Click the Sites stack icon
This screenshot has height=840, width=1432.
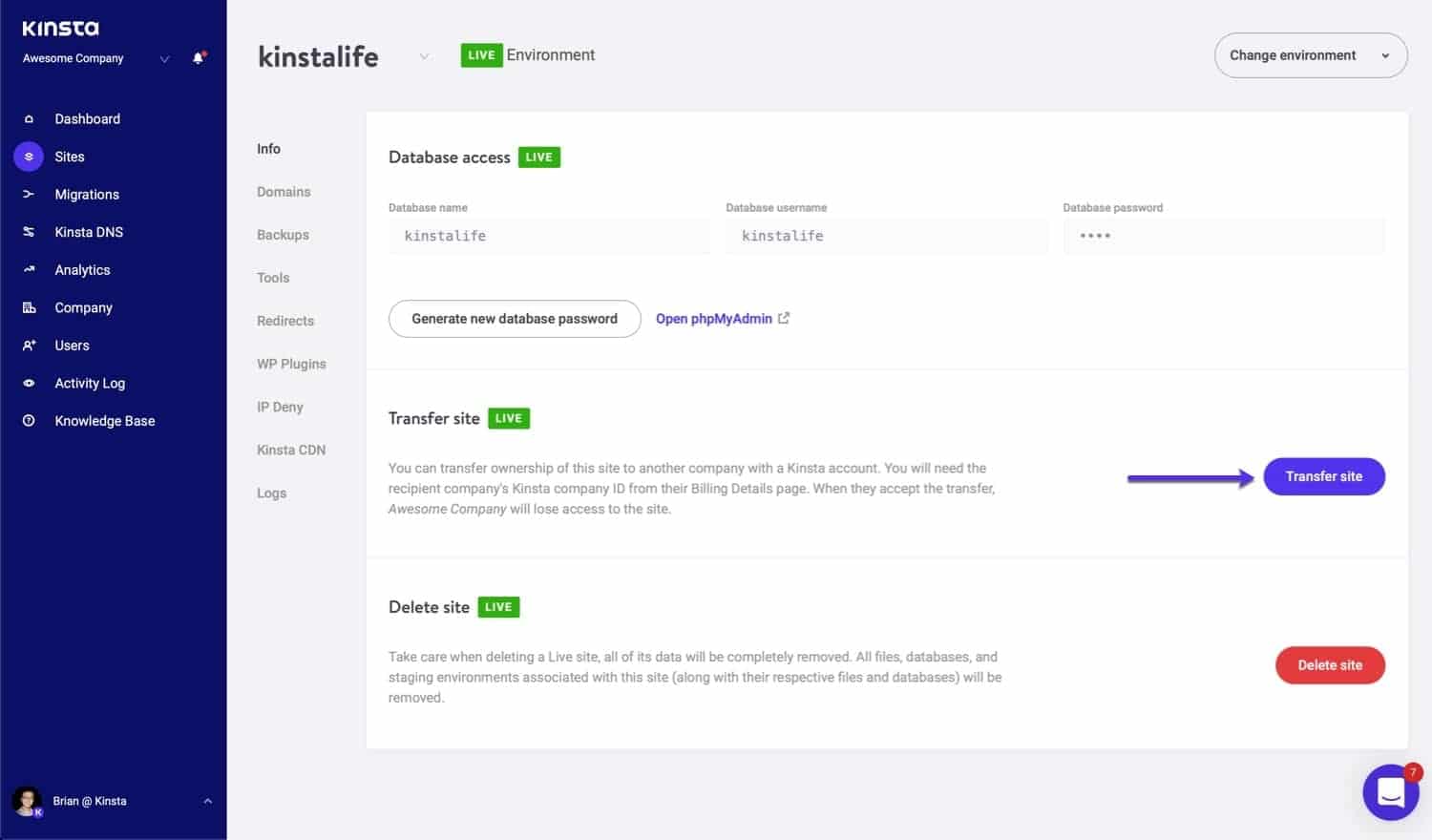pos(29,157)
